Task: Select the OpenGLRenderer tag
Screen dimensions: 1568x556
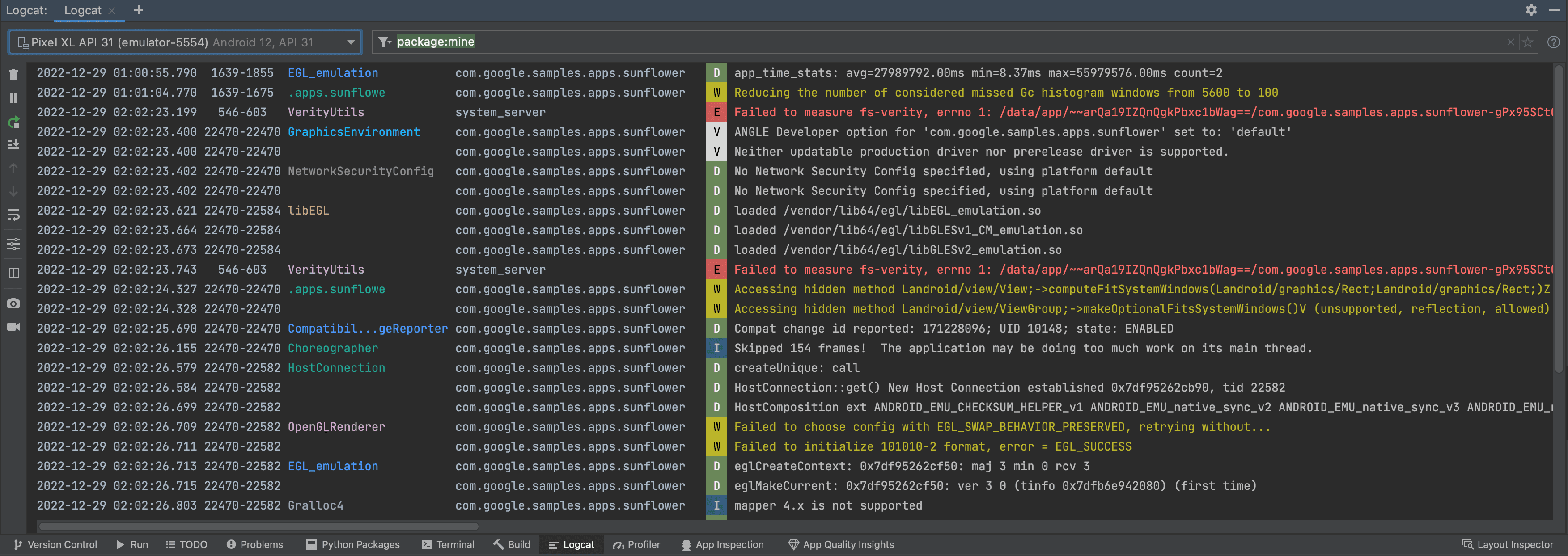Action: pyautogui.click(x=337, y=427)
